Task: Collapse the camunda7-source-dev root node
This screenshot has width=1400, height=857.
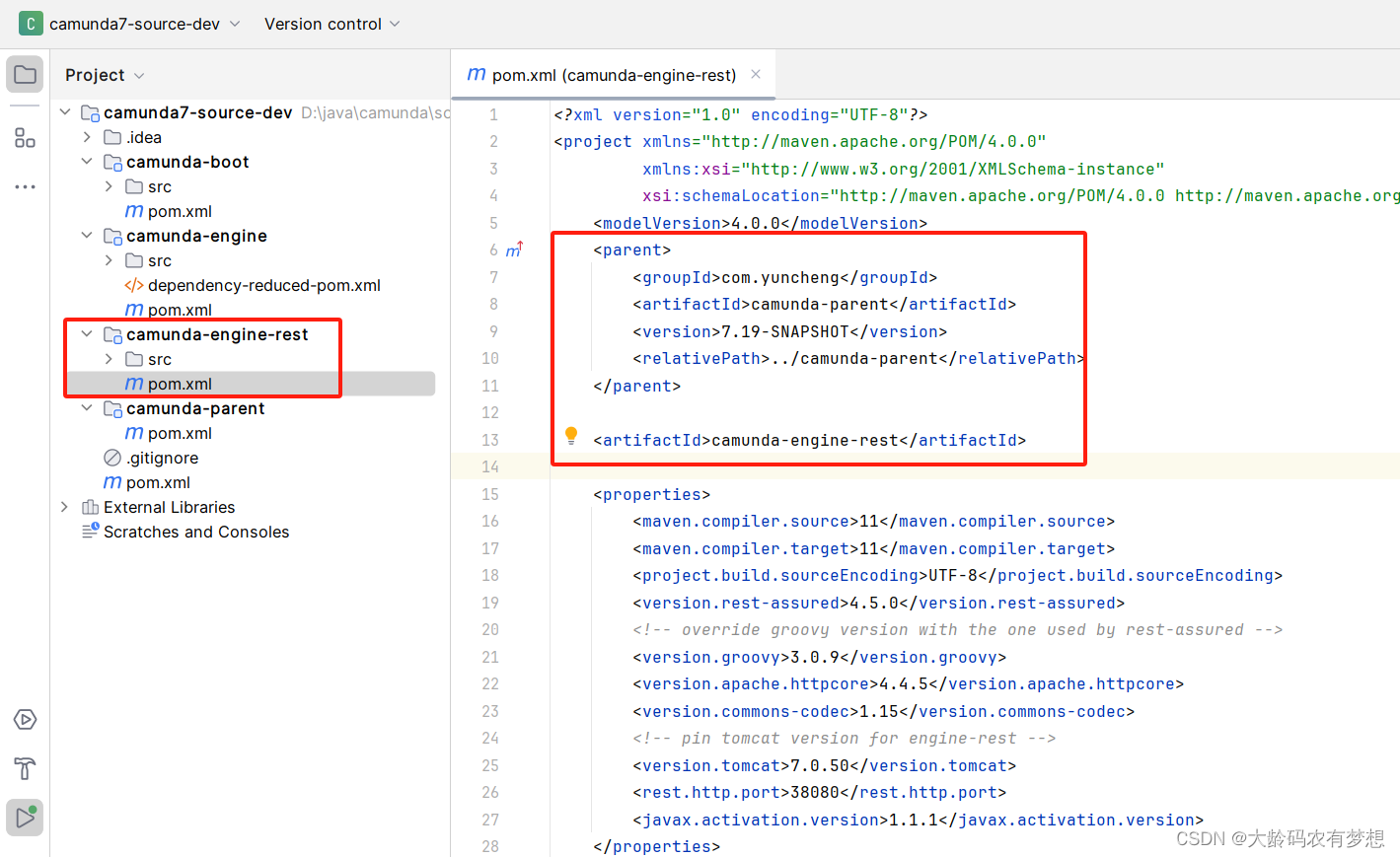Action: pos(65,112)
